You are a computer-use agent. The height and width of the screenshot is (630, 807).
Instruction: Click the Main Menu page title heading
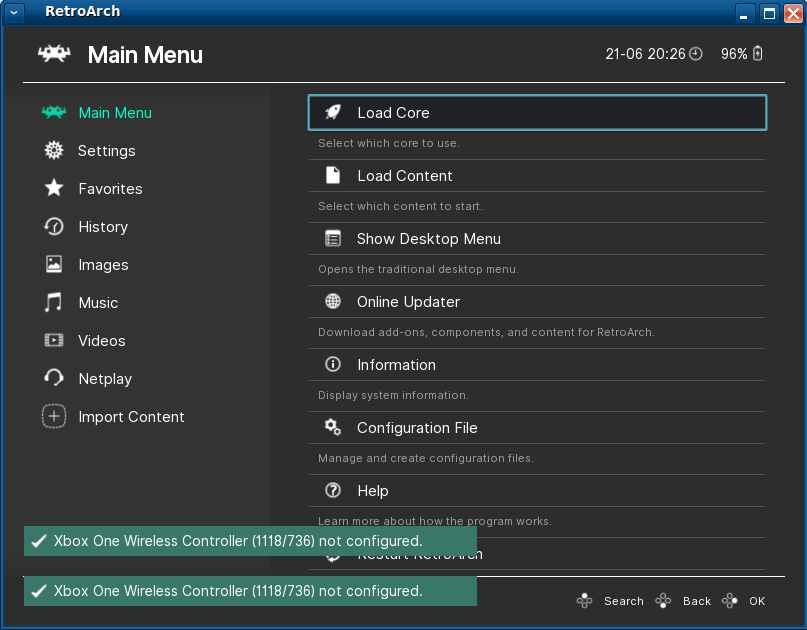[x=145, y=55]
